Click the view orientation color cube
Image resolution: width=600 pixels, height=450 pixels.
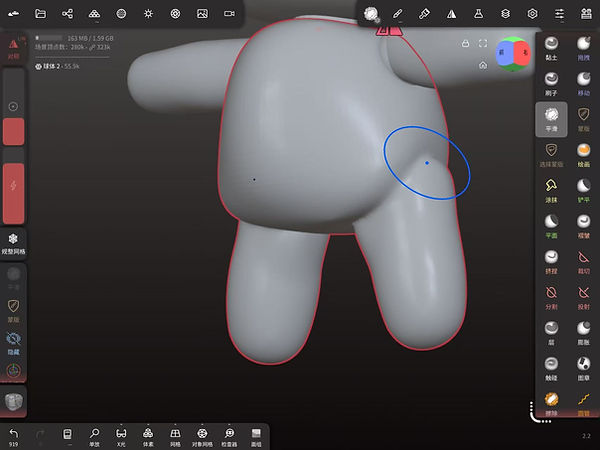click(513, 54)
